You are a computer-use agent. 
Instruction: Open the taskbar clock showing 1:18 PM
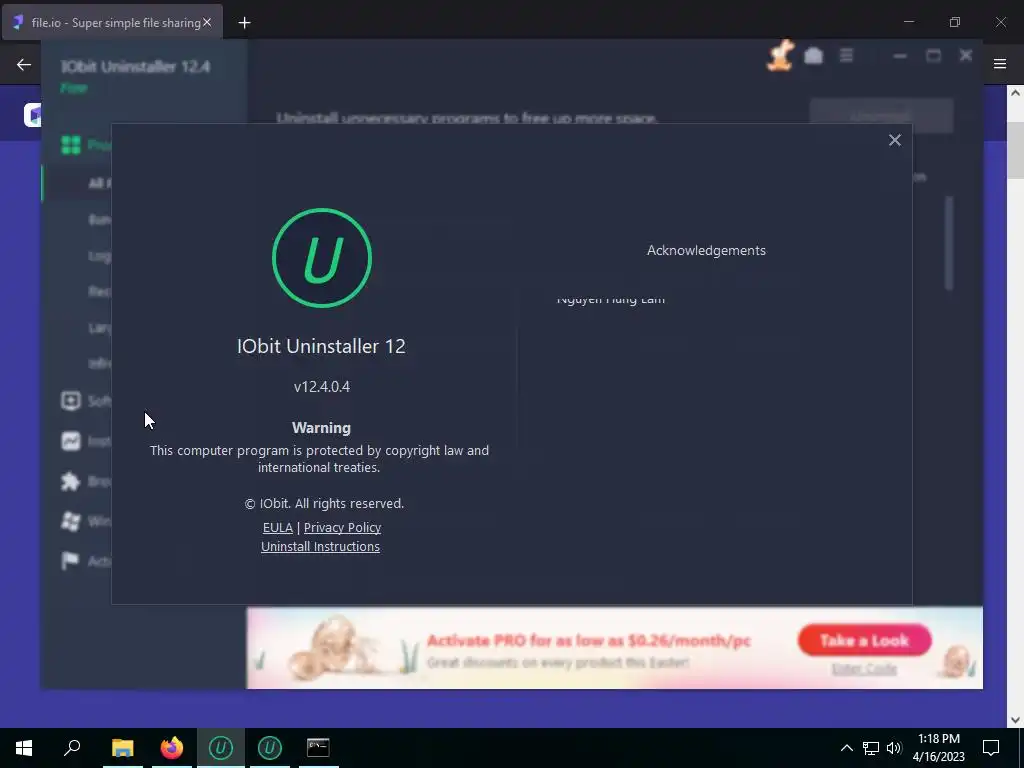click(938, 748)
